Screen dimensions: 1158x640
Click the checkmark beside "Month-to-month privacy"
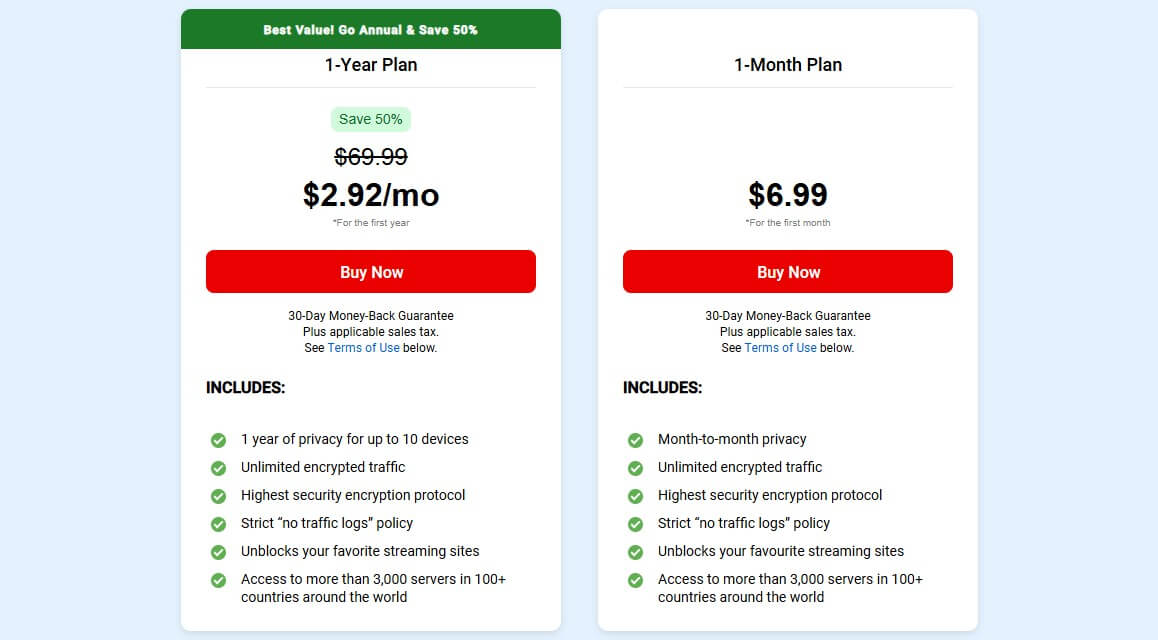point(636,439)
